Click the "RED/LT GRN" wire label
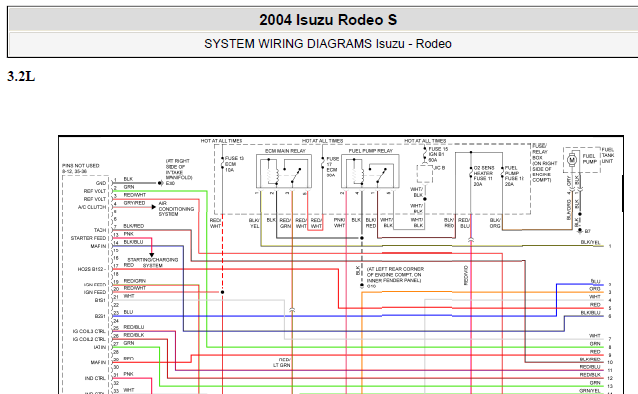The width and height of the screenshot is (638, 394). tap(282, 363)
